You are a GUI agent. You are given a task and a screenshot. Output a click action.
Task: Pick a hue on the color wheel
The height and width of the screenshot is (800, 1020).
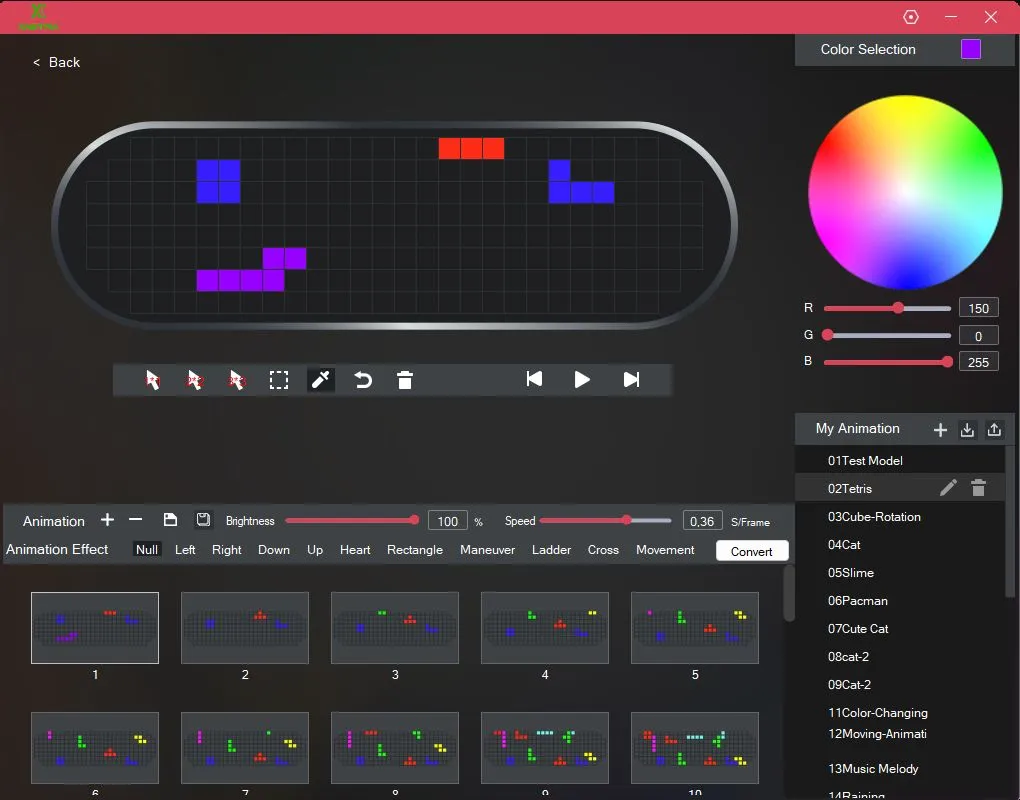pyautogui.click(x=905, y=193)
